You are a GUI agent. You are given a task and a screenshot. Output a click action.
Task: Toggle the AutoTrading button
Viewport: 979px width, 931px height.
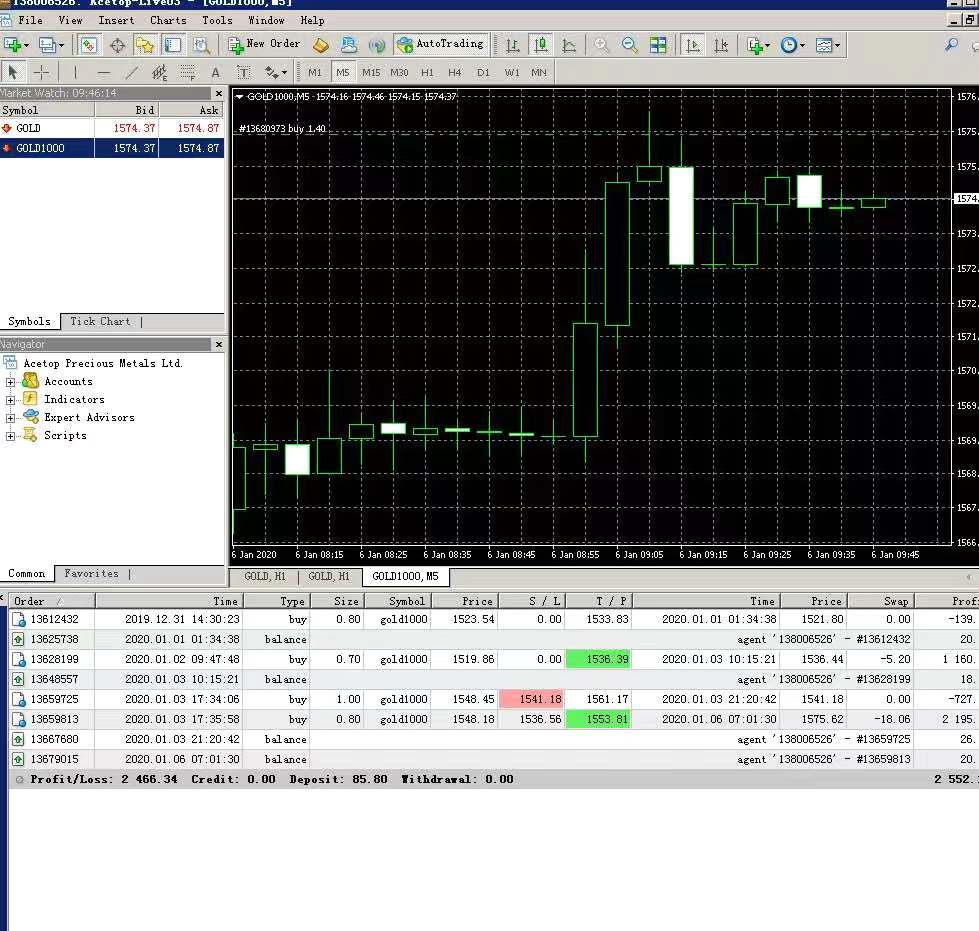[x=441, y=44]
